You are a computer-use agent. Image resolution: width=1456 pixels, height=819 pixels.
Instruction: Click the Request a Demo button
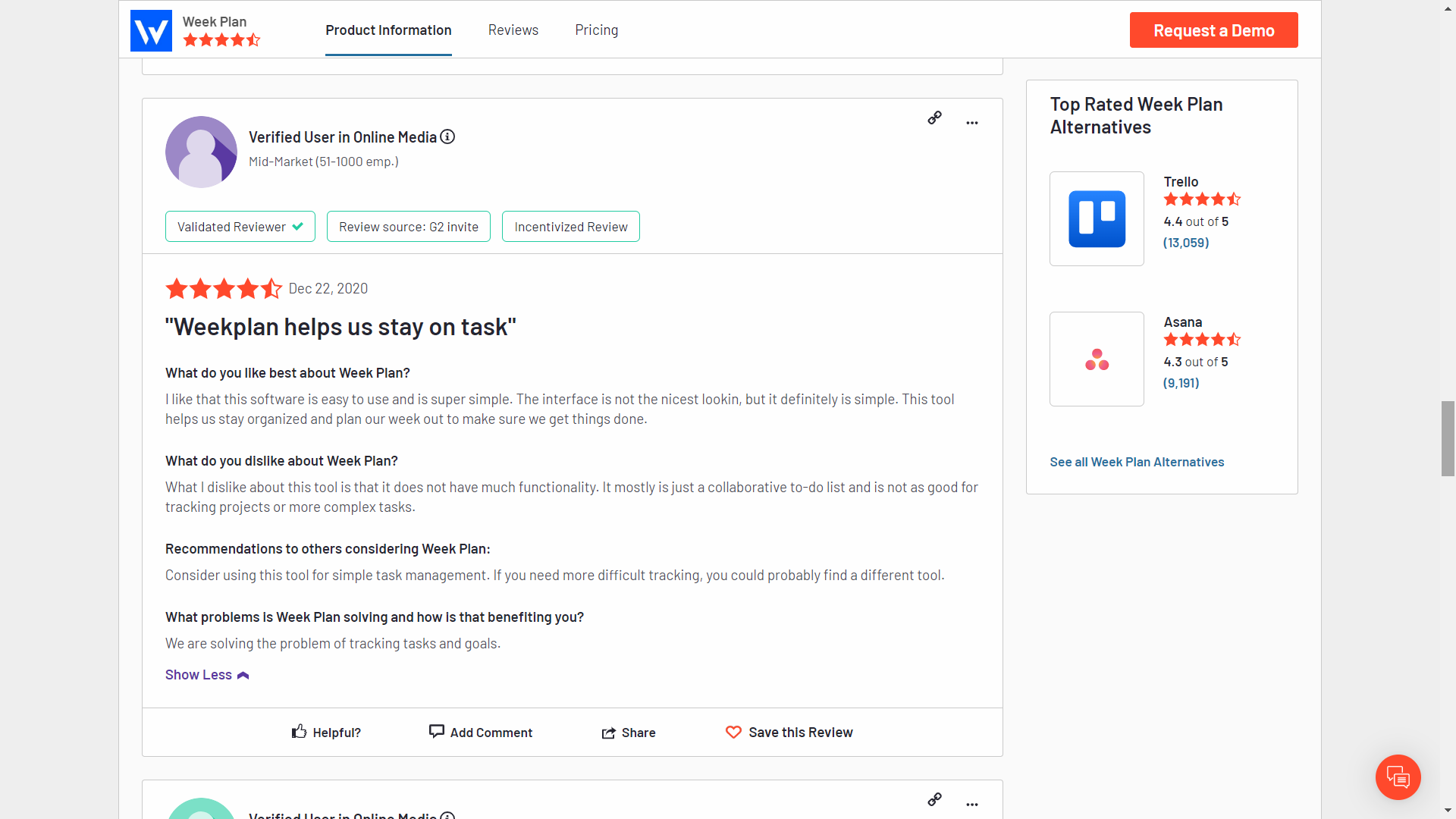[x=1213, y=30]
